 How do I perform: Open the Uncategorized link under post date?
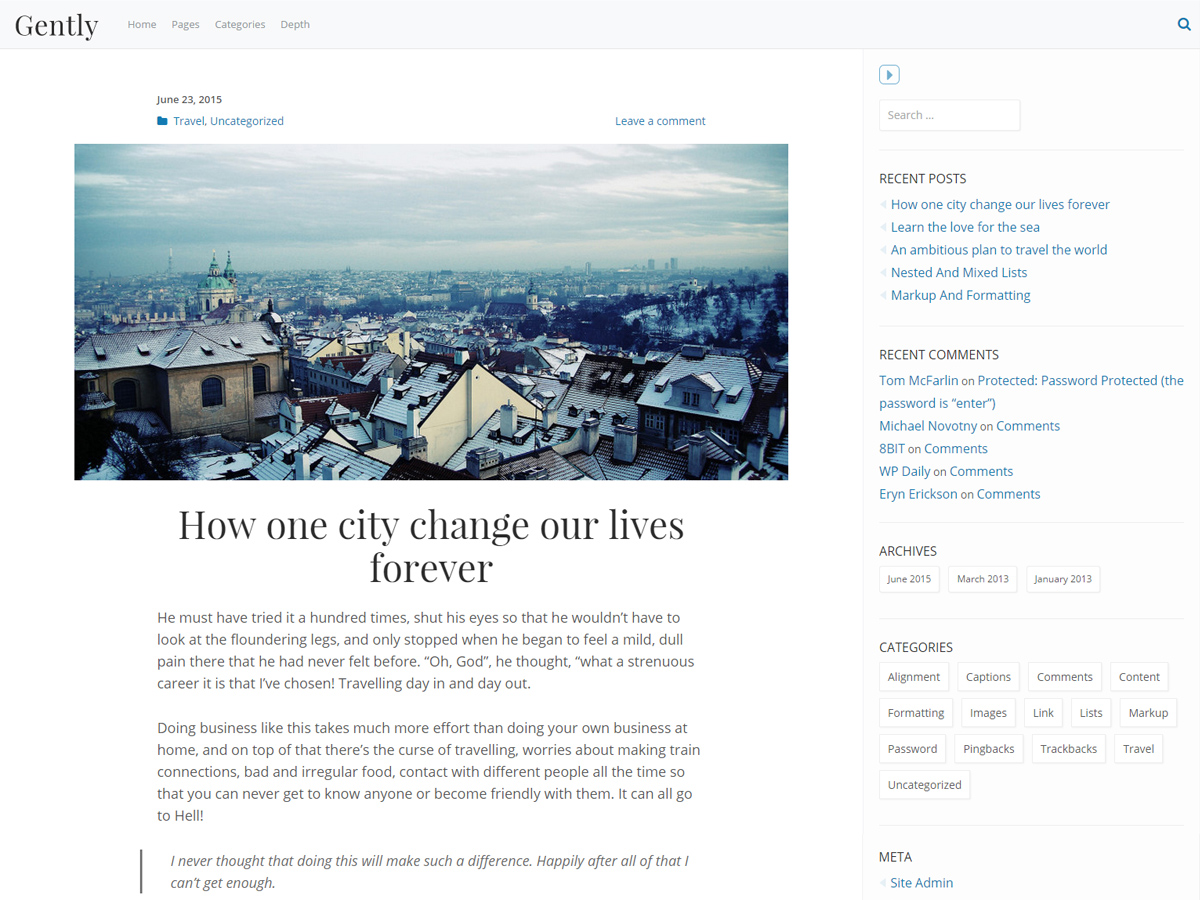coord(247,121)
